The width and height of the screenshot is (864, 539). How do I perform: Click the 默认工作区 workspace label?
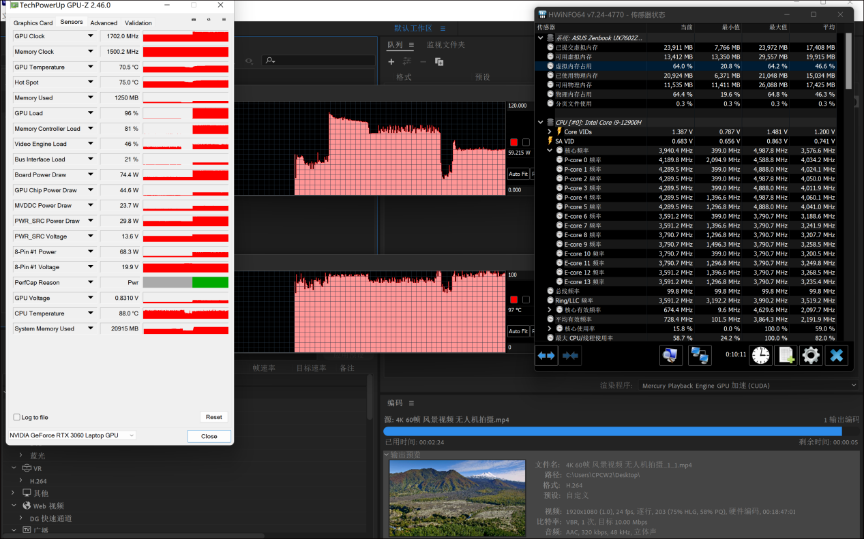point(413,28)
